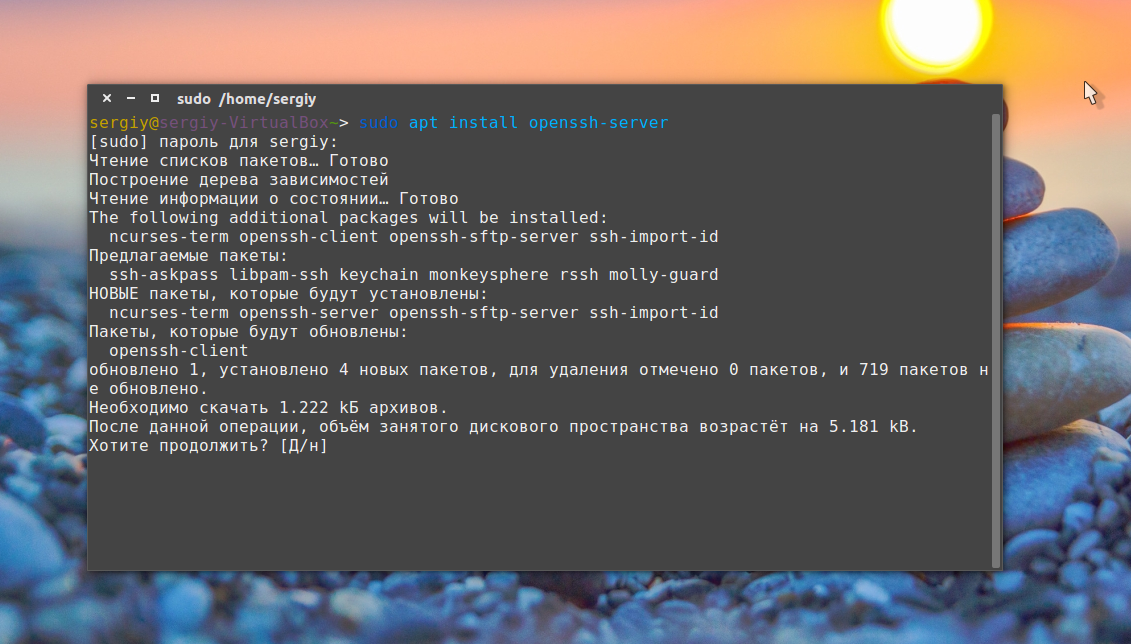Click the sergiy@sergiy-VirtualBox prompt text
1131x644 pixels.
pyautogui.click(x=208, y=123)
